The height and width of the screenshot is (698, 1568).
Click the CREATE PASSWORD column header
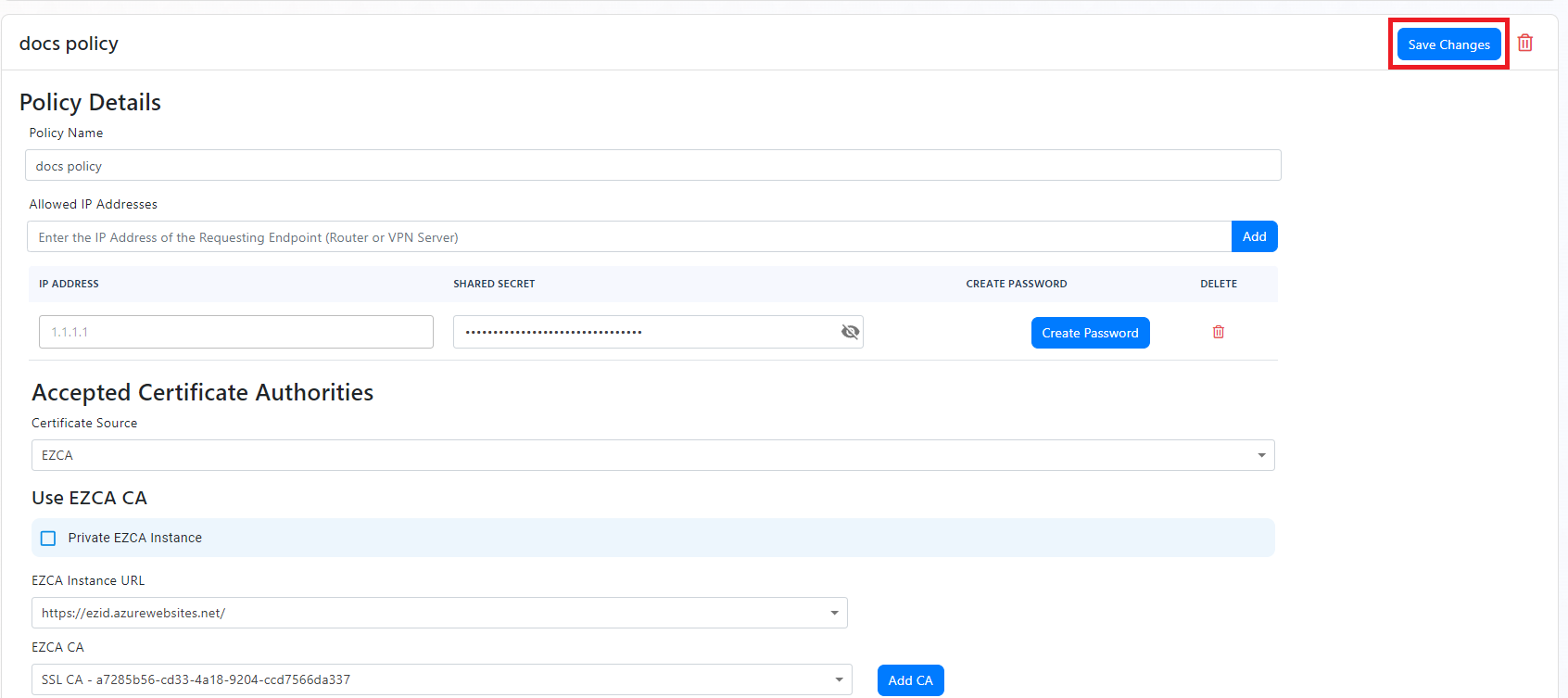(x=1017, y=284)
